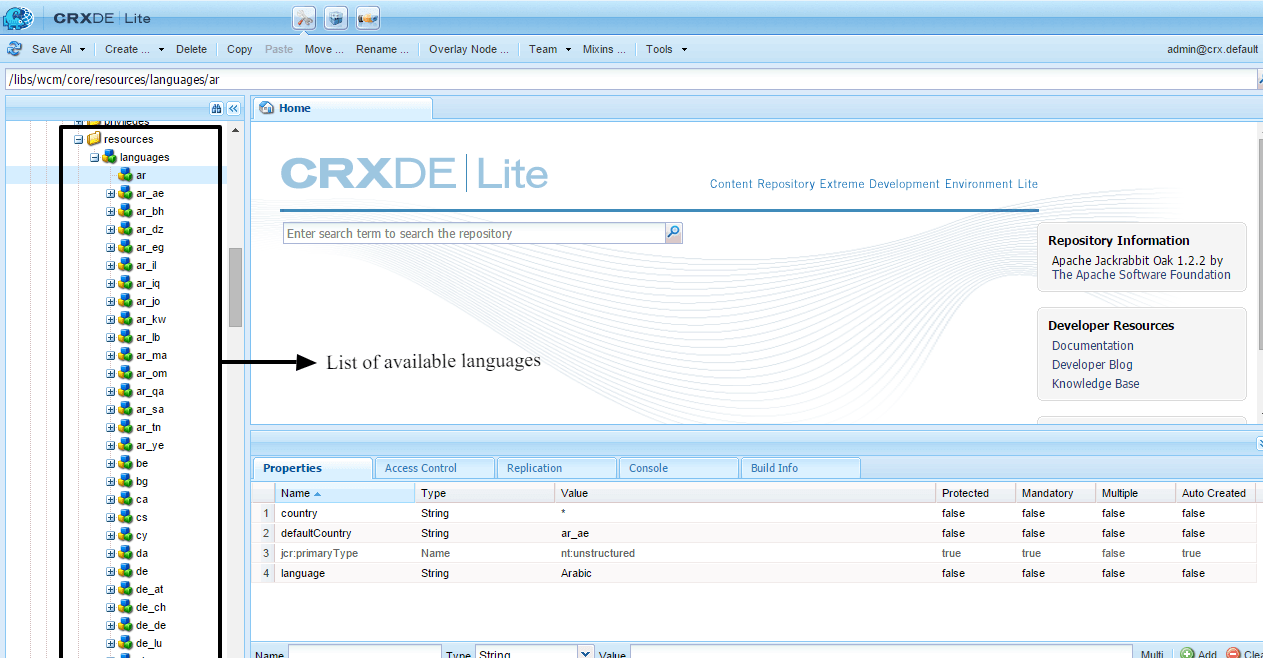This screenshot has width=1263, height=658.
Task: Collapse the resources folder node
Action: (x=79, y=140)
